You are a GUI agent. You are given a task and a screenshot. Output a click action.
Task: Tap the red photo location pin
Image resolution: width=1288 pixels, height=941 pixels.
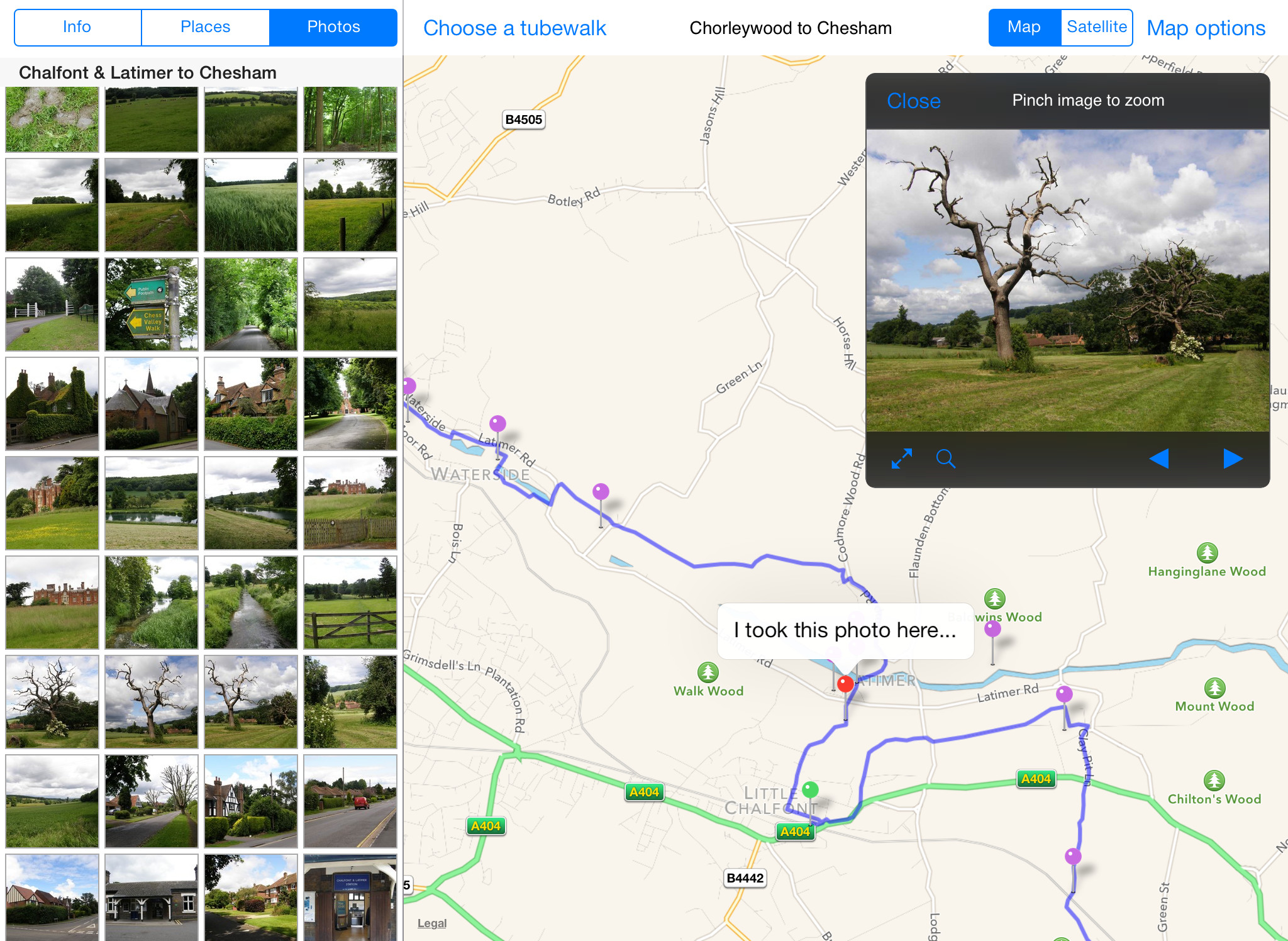click(845, 684)
